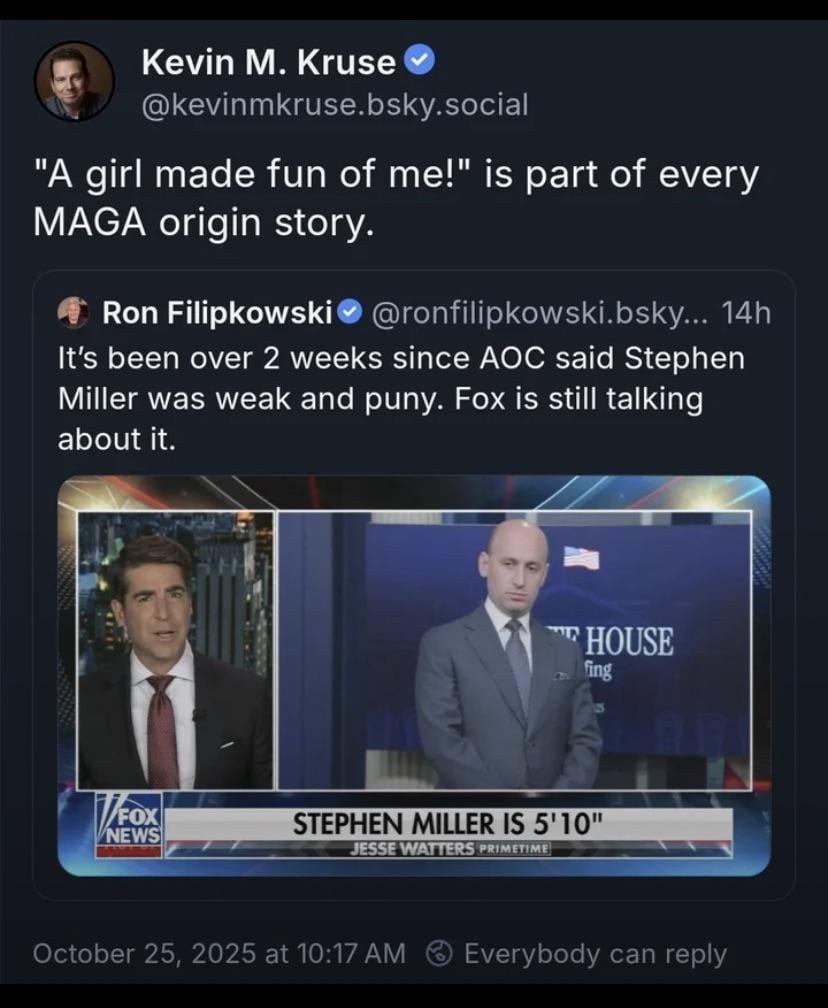This screenshot has width=828, height=1008.
Task: Click Ron Filipkowski's small avatar in quoted post
Action: click(73, 313)
